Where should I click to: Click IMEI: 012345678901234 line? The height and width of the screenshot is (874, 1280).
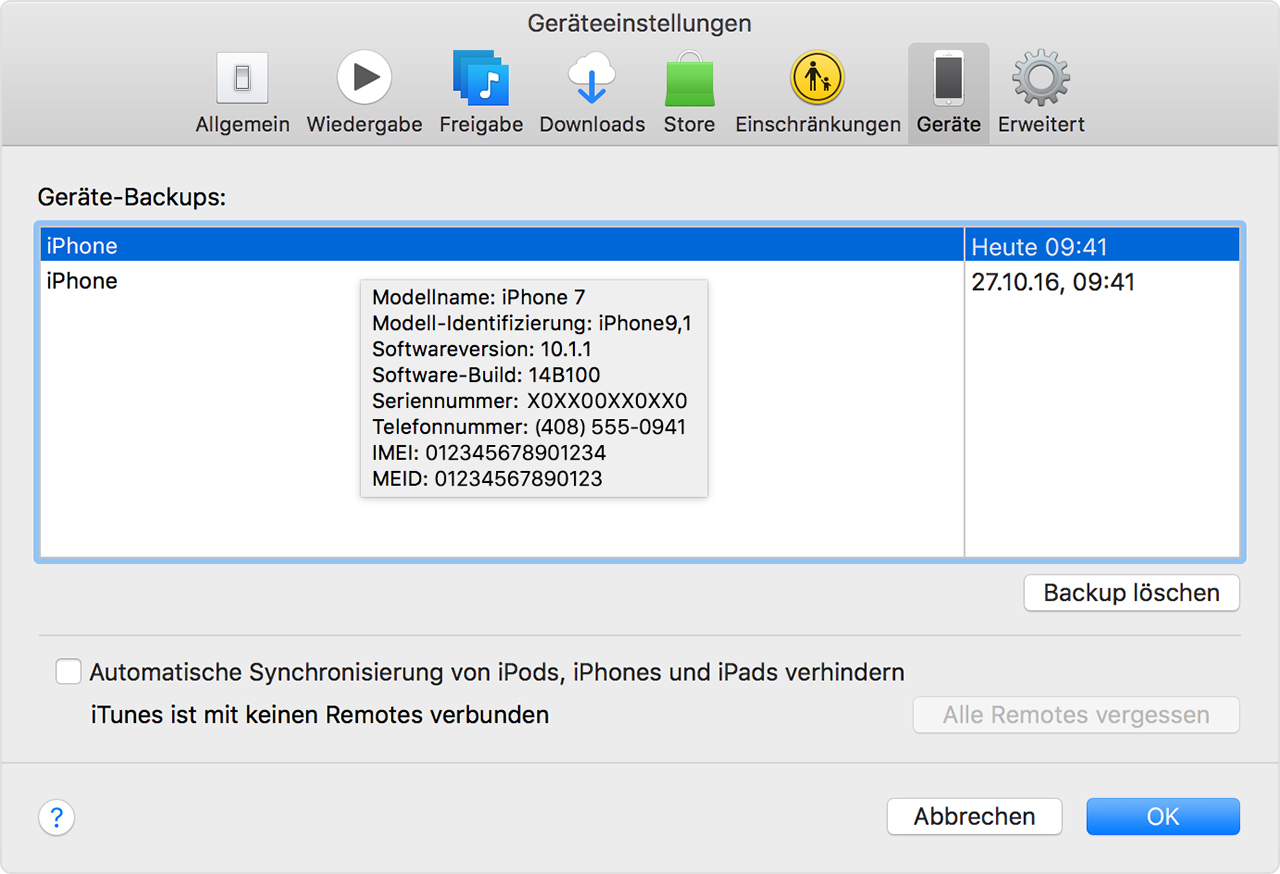(489, 453)
